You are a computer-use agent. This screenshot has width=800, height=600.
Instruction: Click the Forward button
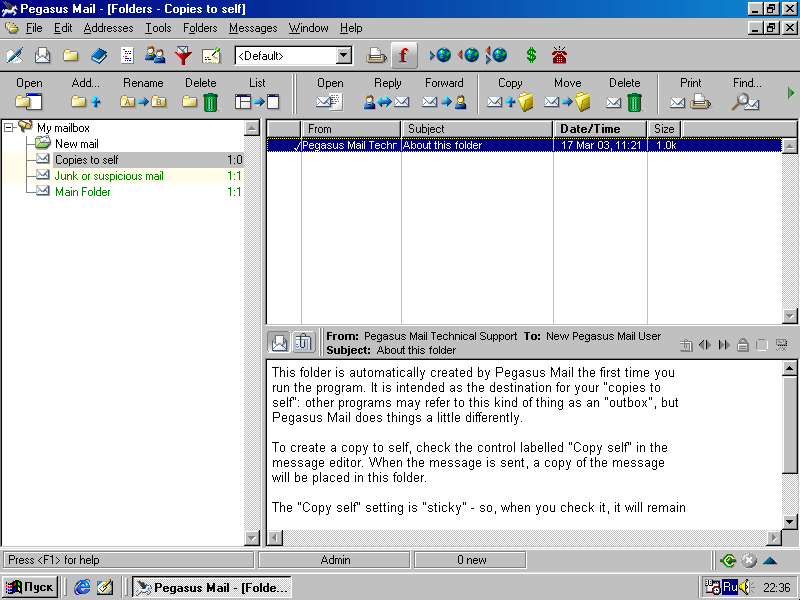point(444,94)
